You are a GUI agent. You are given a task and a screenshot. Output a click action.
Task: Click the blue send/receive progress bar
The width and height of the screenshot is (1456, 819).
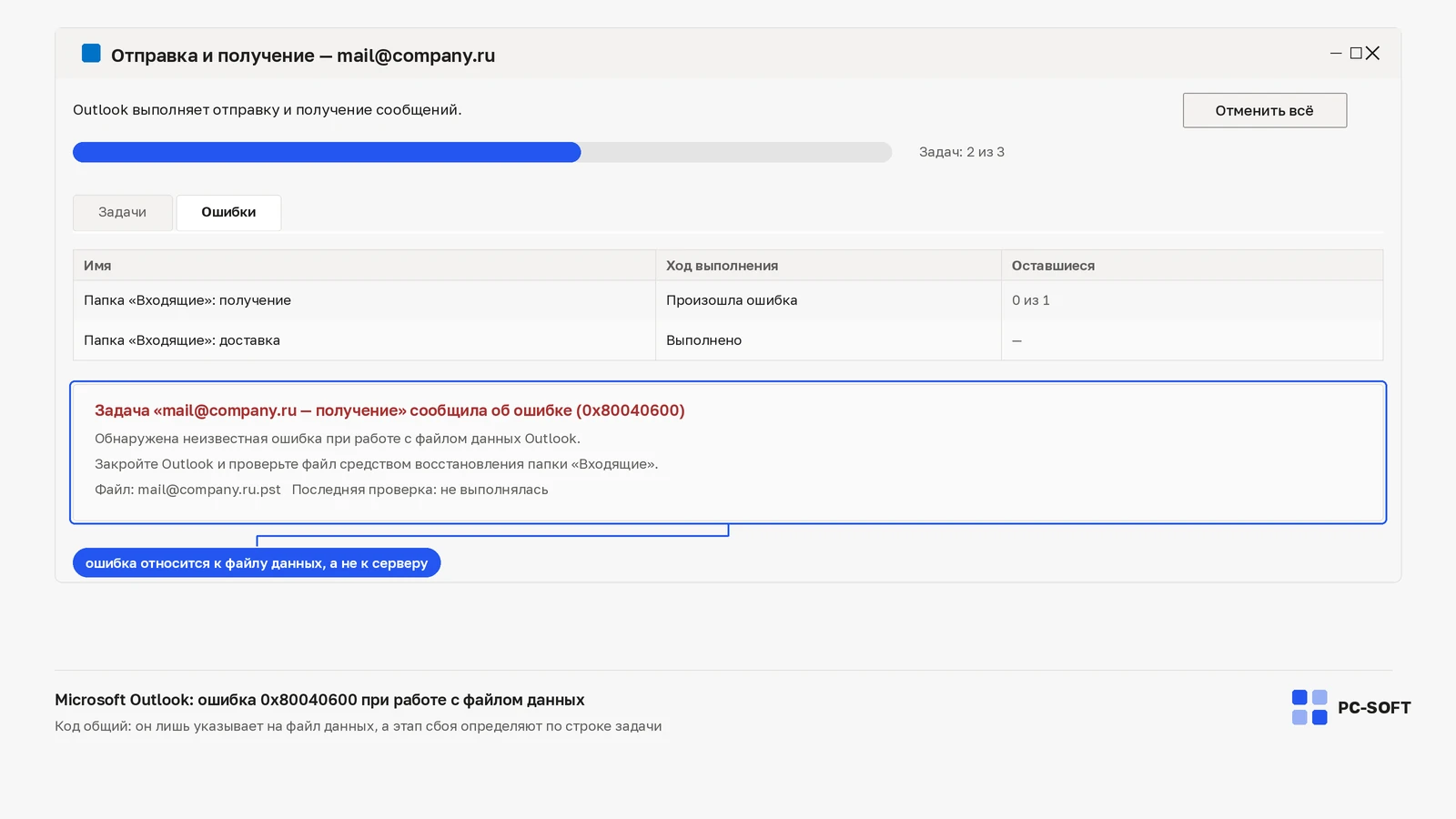click(482, 152)
